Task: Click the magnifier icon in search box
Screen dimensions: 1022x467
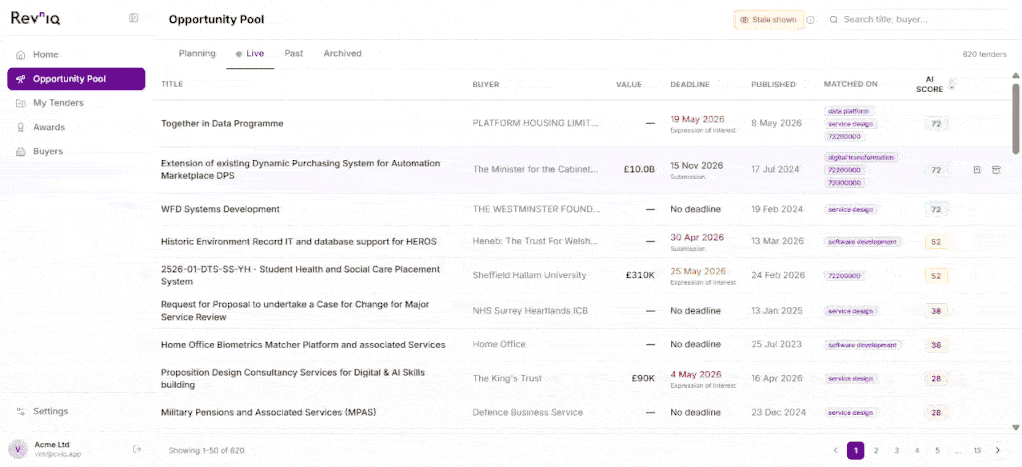Action: [834, 20]
